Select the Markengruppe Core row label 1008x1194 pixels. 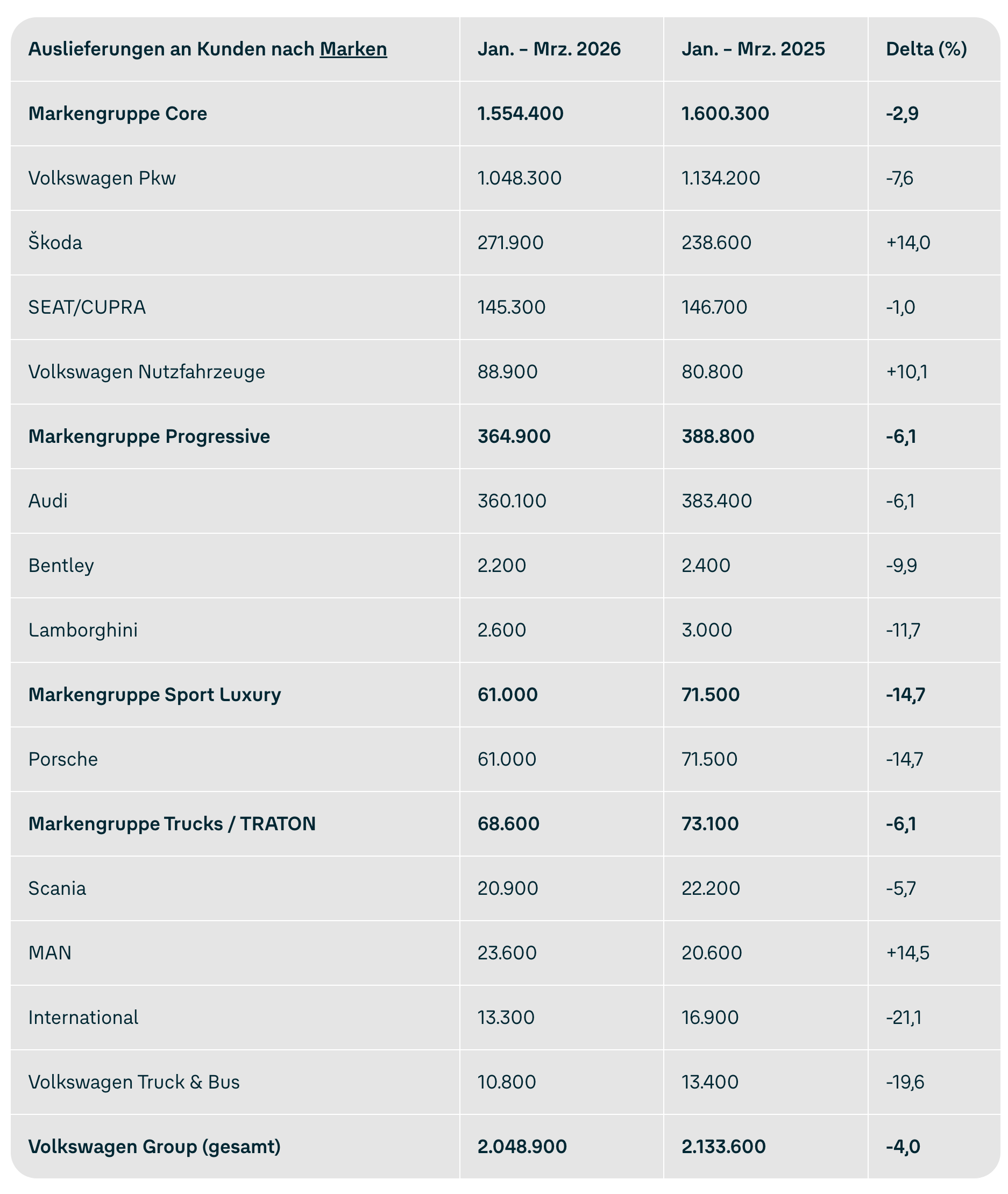point(118,114)
